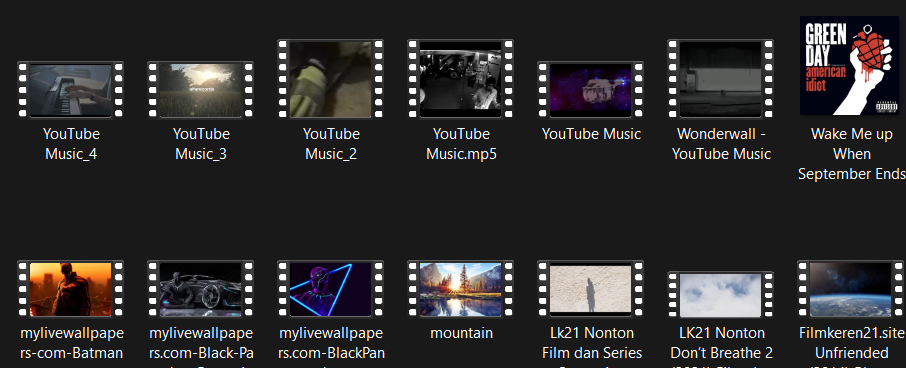Select the YouTube Music_3 video file icon
The image size is (906, 368).
click(x=200, y=90)
